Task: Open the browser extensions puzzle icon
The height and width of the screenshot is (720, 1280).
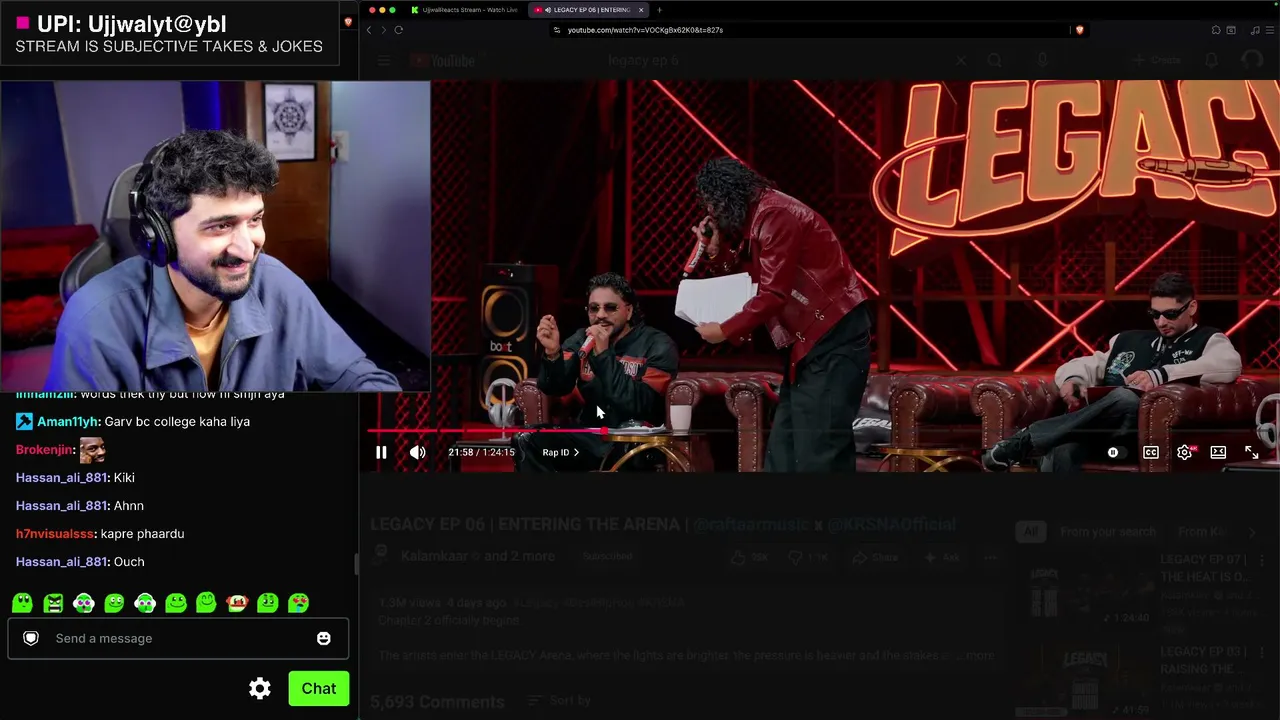Action: [x=1216, y=30]
